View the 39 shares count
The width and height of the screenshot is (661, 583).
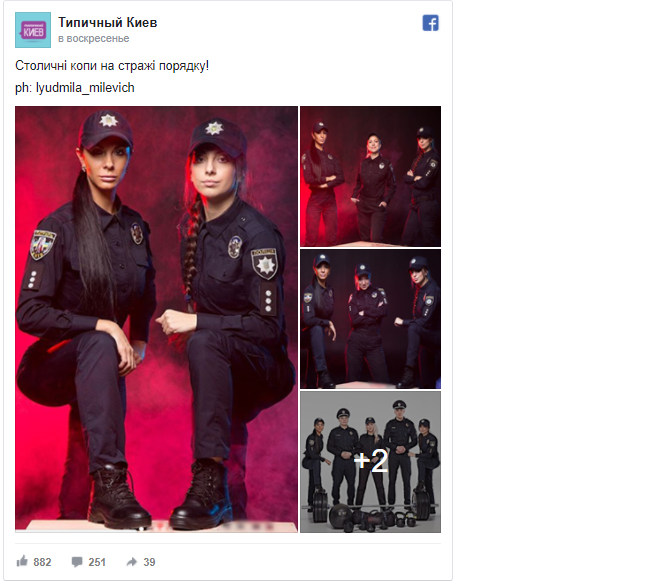pos(149,562)
